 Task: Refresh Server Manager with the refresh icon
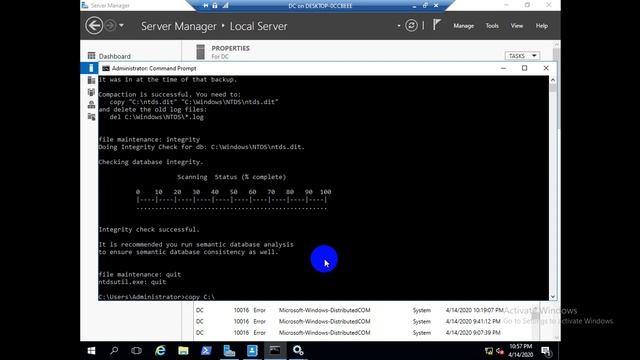411,25
